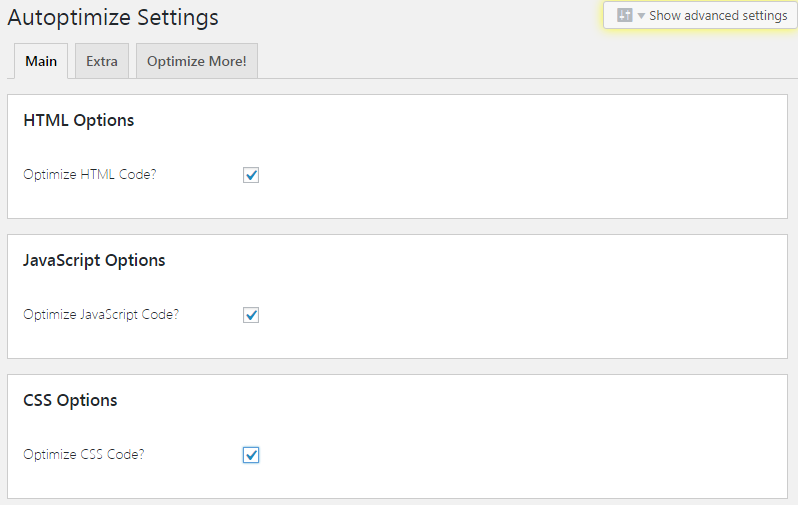
Task: Disable the Optimize JavaScript Code checkbox
Action: [x=251, y=315]
